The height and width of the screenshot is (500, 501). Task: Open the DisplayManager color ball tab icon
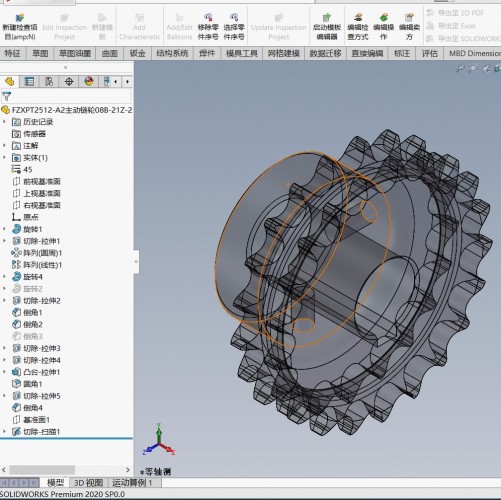(89, 81)
